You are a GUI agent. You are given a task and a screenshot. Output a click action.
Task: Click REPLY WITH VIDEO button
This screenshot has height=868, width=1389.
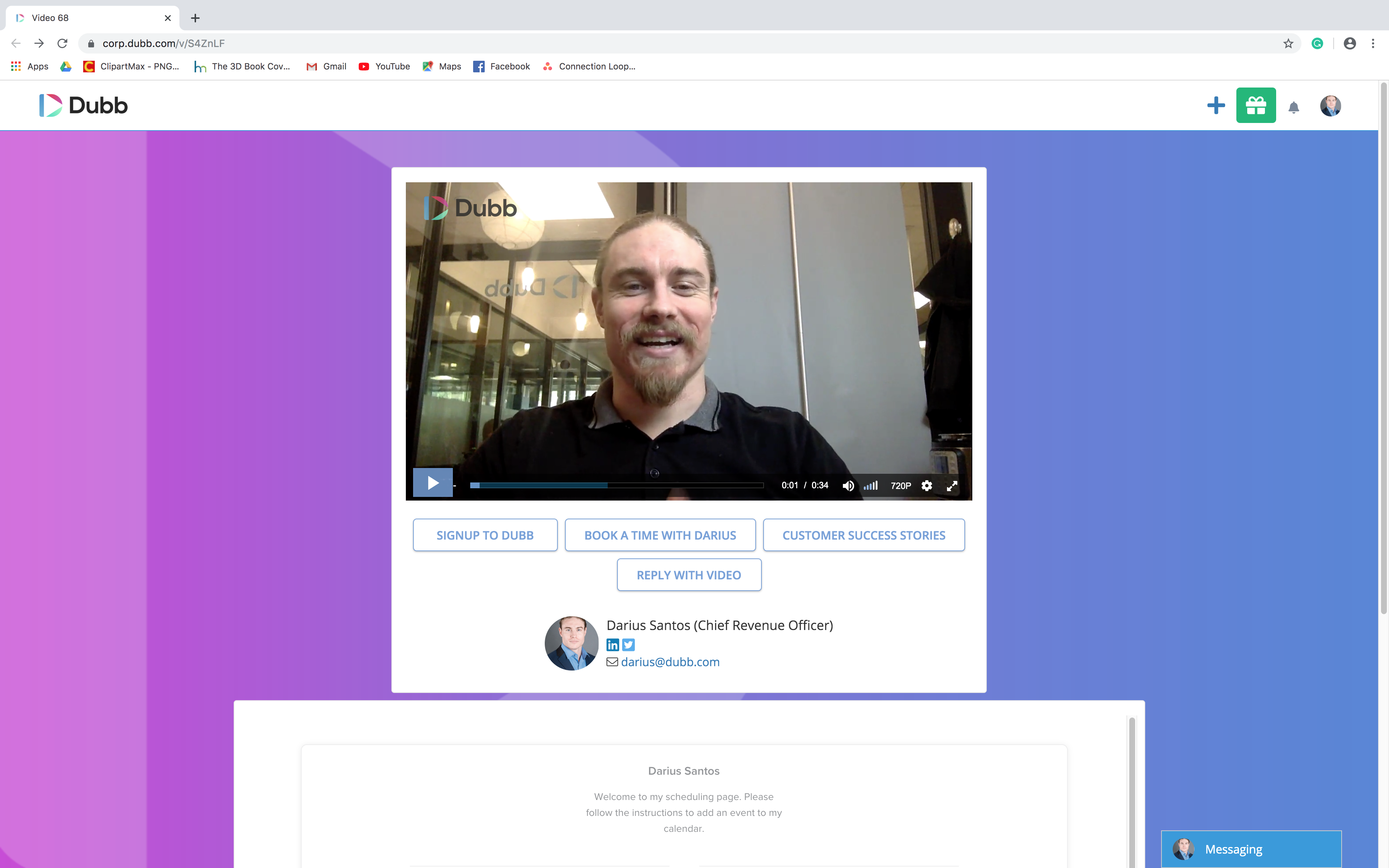[x=689, y=575]
